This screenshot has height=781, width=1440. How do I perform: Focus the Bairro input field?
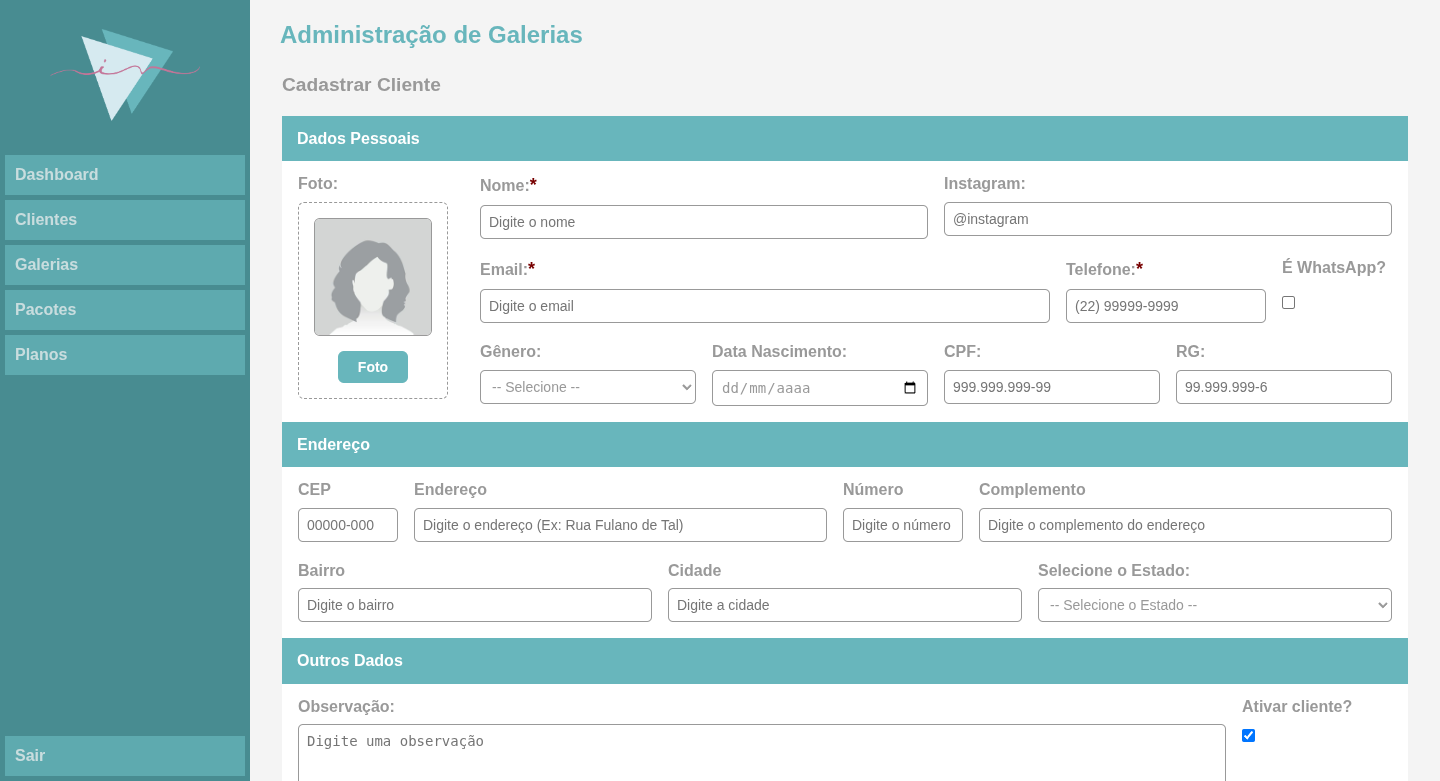click(475, 605)
